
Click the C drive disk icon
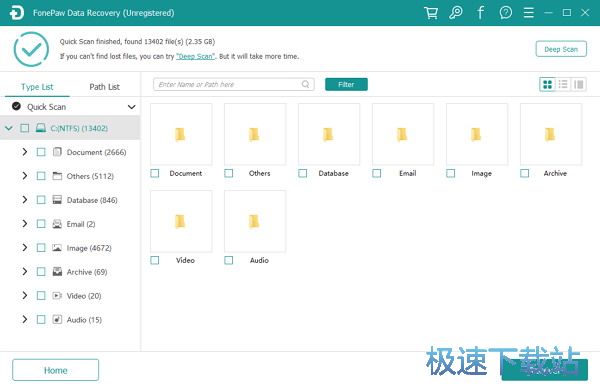[41, 128]
